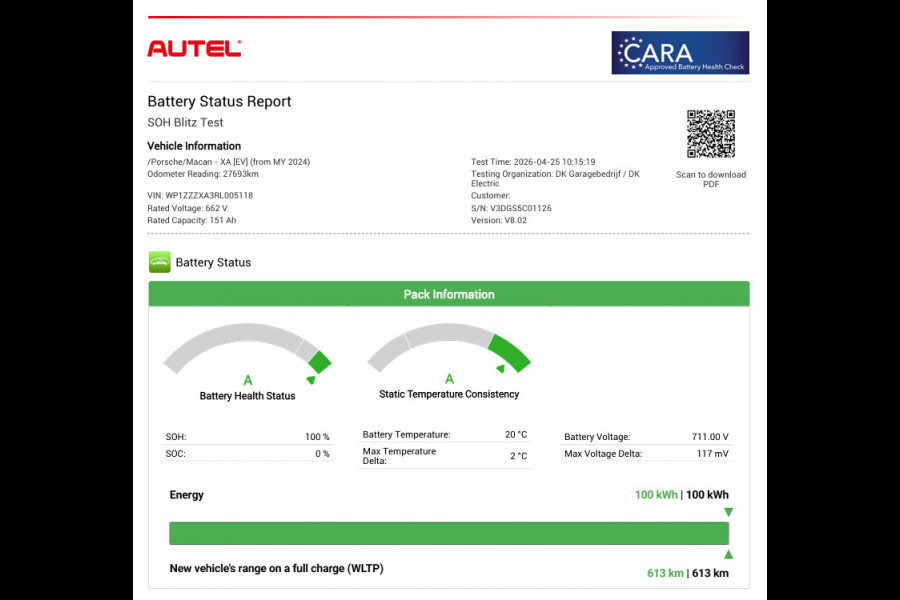Click the green Energy progress bar
The height and width of the screenshot is (600, 900).
[449, 533]
